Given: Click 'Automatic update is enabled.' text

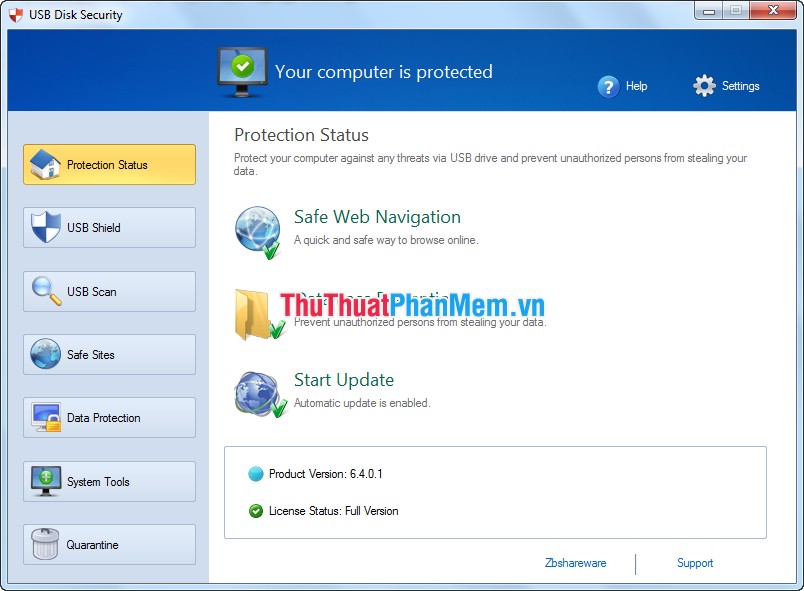Looking at the screenshot, I should point(362,403).
